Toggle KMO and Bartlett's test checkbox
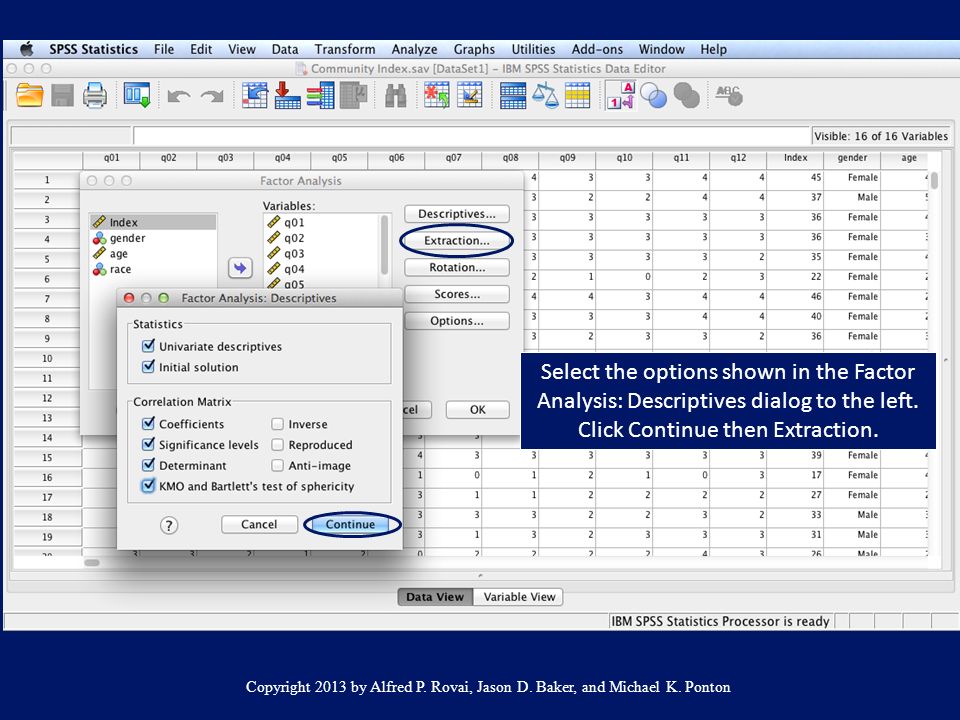960x720 pixels. click(x=148, y=486)
